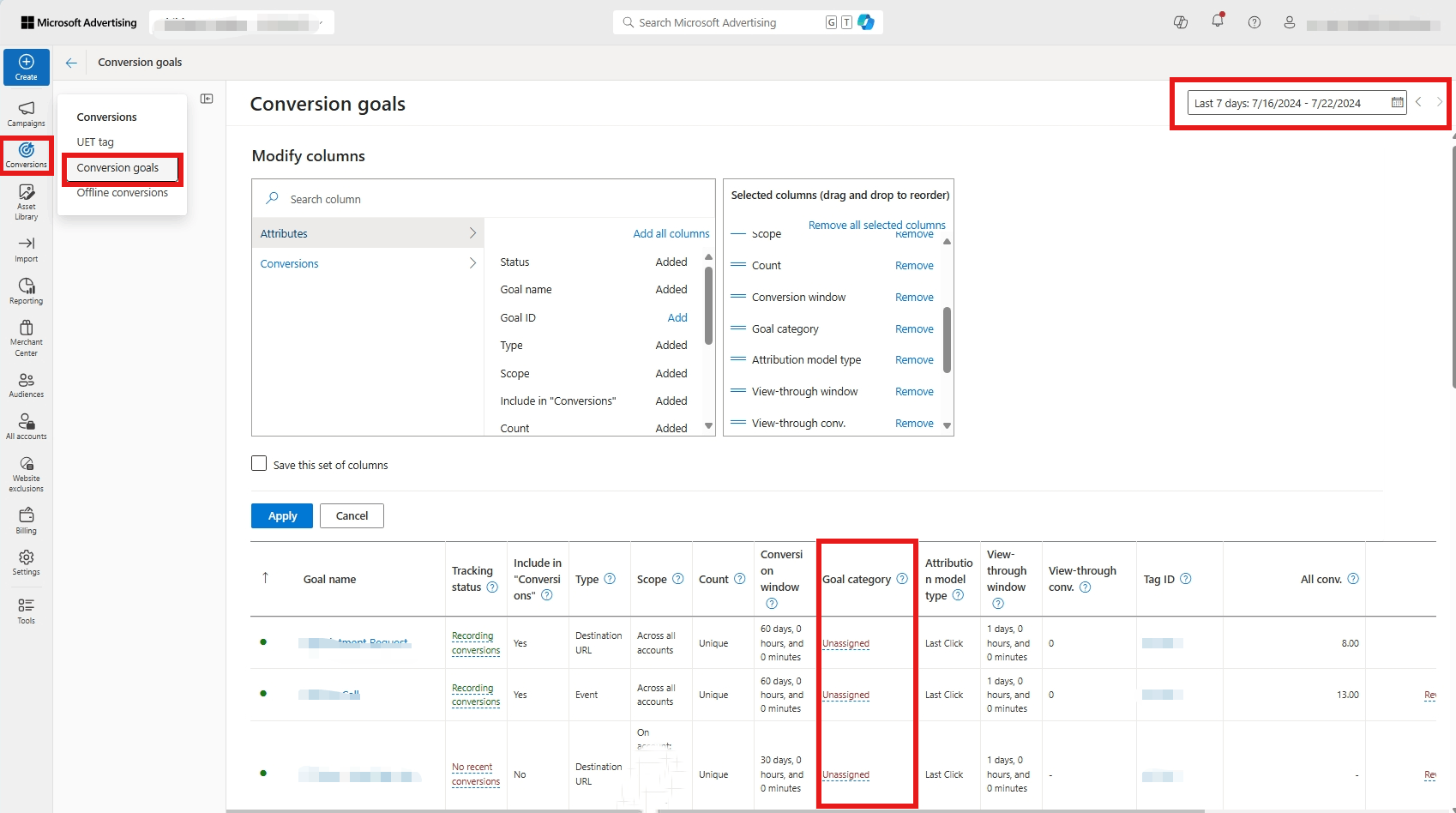
Task: Click the Apply button
Action: coord(282,515)
